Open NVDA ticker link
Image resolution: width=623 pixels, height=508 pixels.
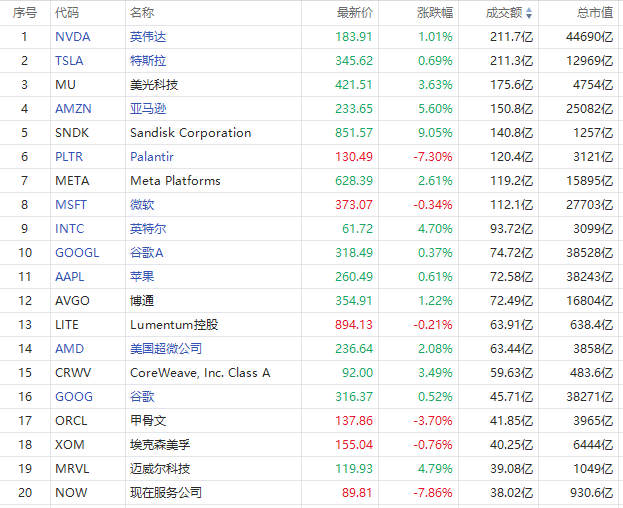72,37
